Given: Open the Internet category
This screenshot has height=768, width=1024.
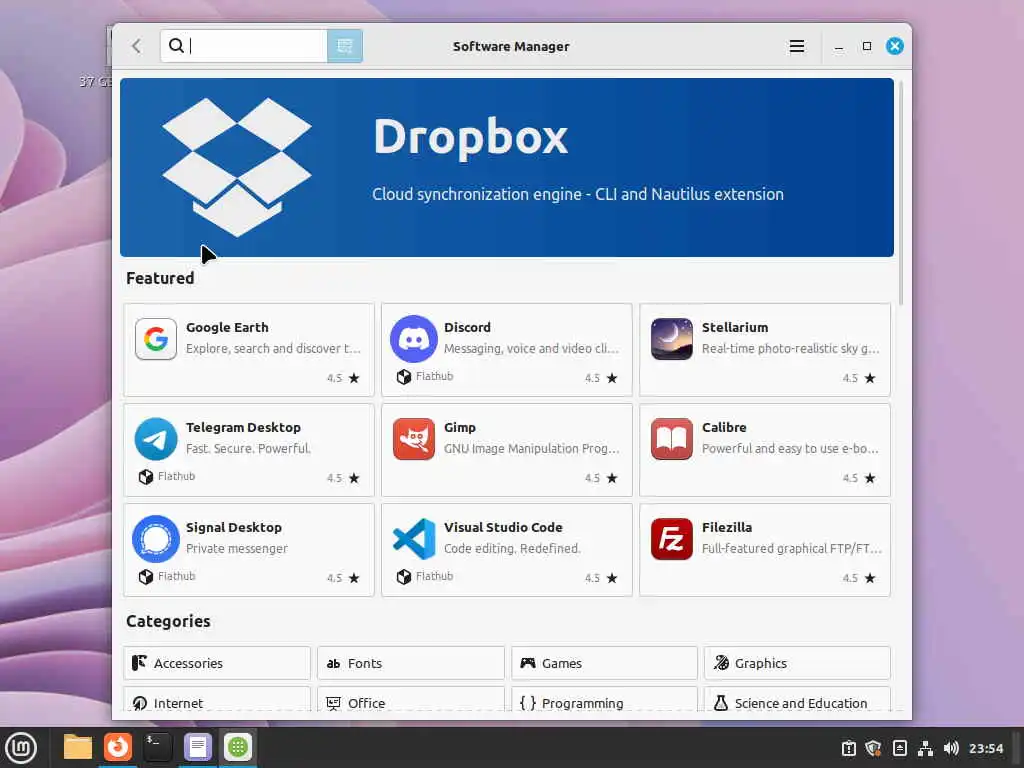Looking at the screenshot, I should [x=217, y=699].
